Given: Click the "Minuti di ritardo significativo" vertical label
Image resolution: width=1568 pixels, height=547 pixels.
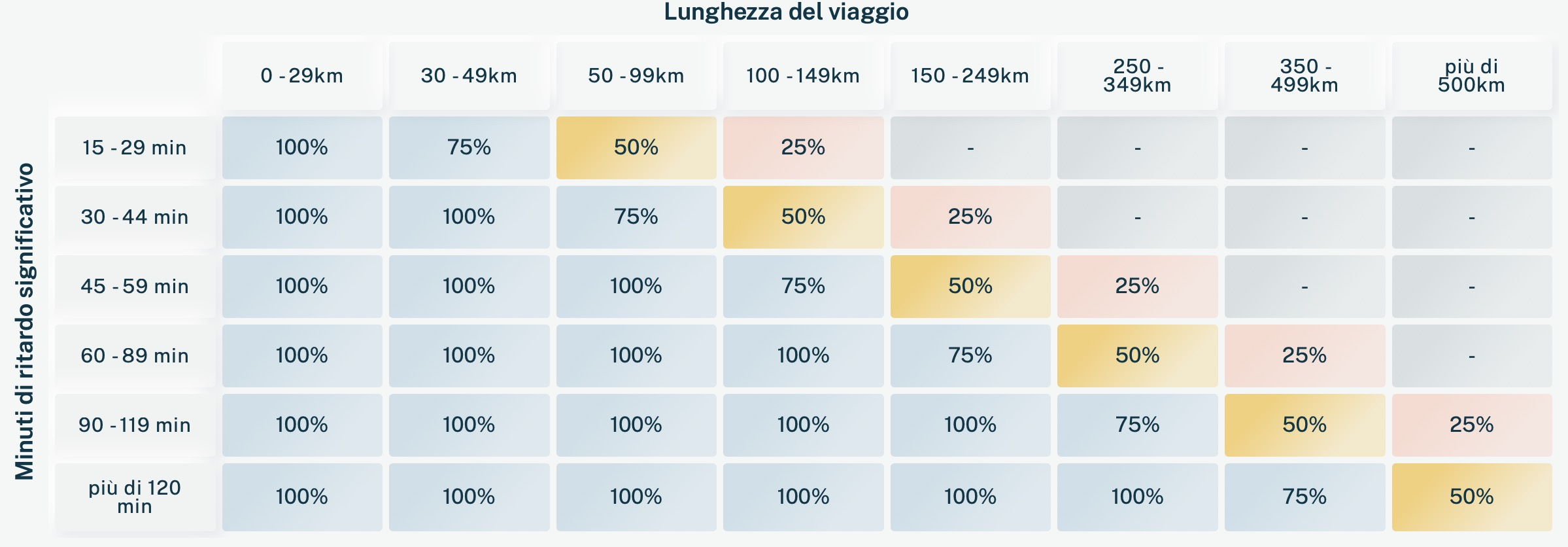Looking at the screenshot, I should 25,321.
